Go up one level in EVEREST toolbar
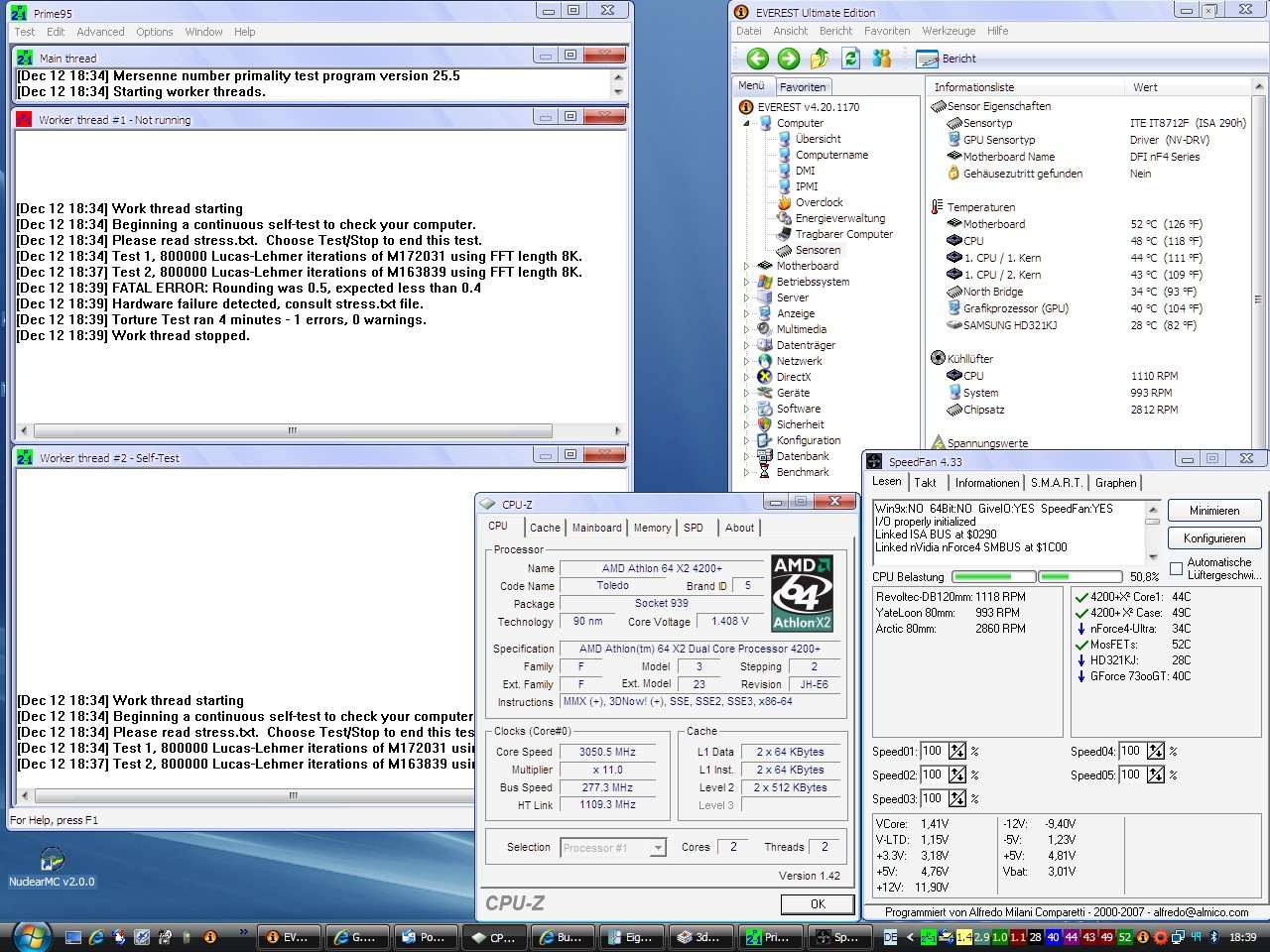 820,59
